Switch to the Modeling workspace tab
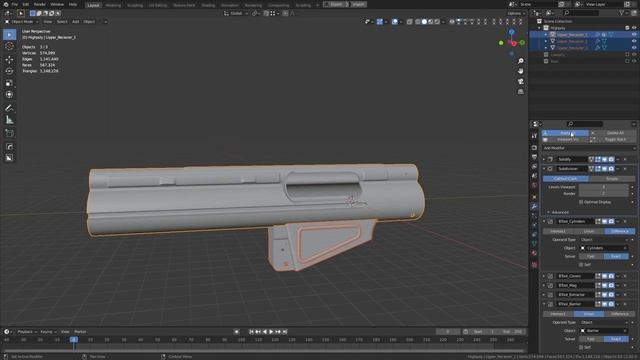Image resolution: width=640 pixels, height=360 pixels. coord(113,5)
